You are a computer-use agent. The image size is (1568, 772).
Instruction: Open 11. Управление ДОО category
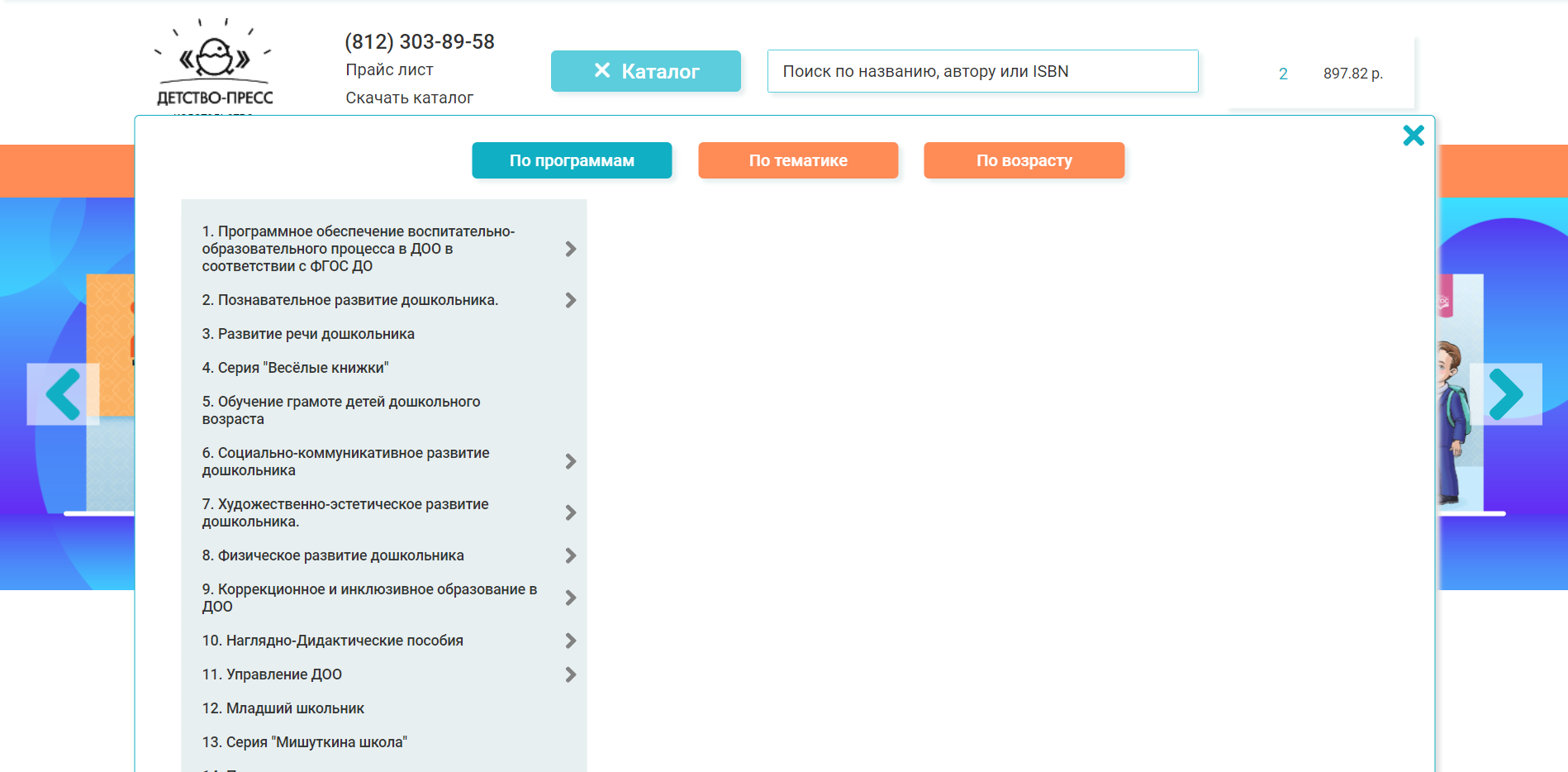pos(272,674)
